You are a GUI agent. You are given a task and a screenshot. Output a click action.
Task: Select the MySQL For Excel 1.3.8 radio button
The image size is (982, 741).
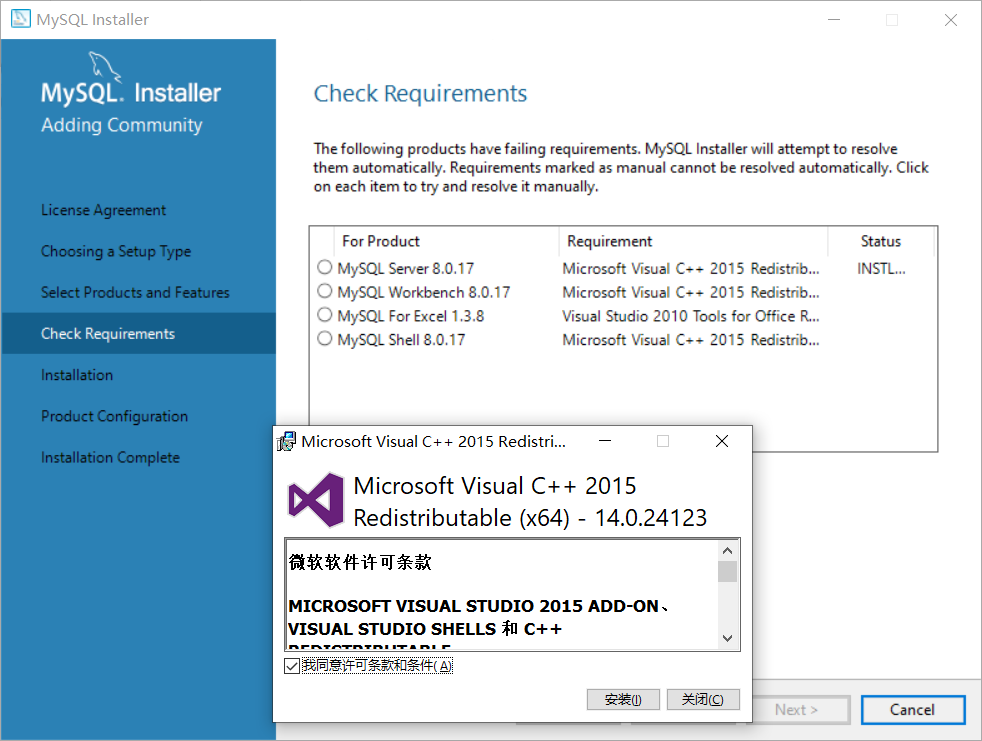[x=324, y=315]
